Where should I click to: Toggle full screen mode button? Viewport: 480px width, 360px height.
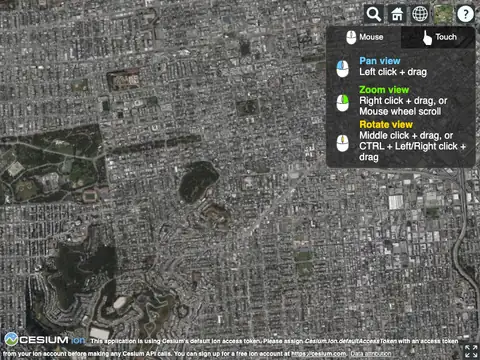[471, 351]
